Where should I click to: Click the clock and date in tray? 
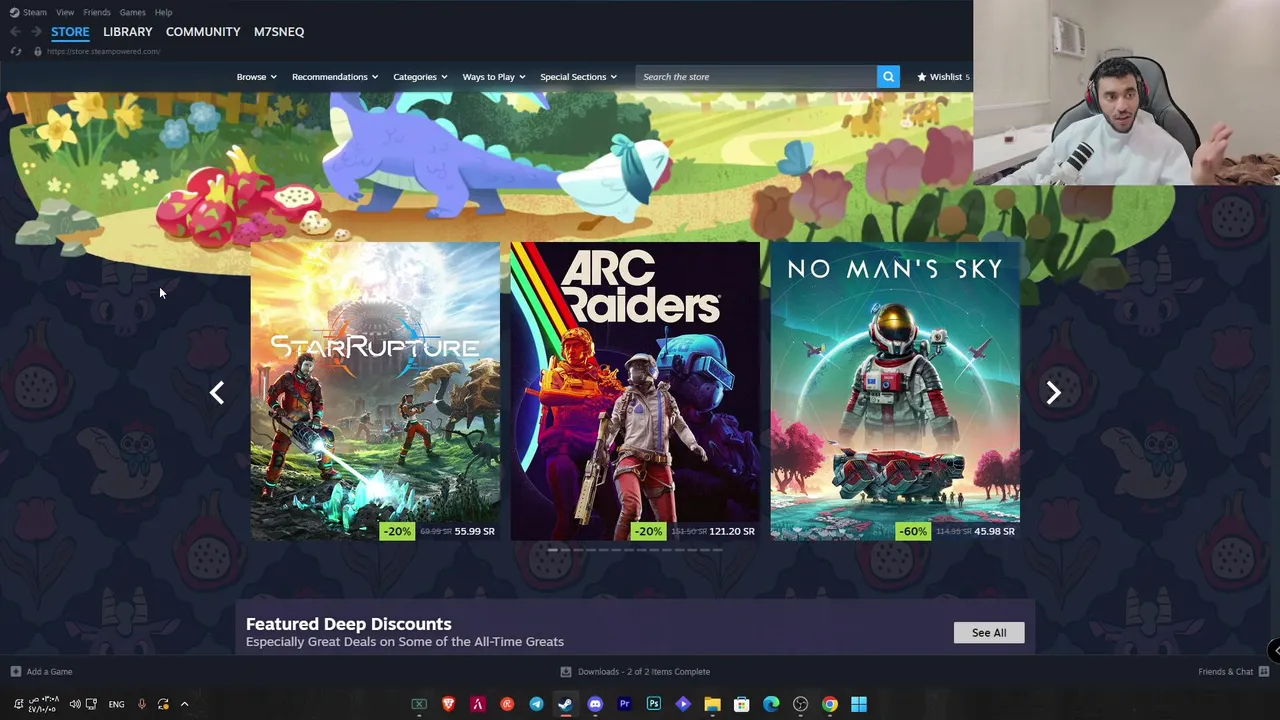(x=43, y=704)
